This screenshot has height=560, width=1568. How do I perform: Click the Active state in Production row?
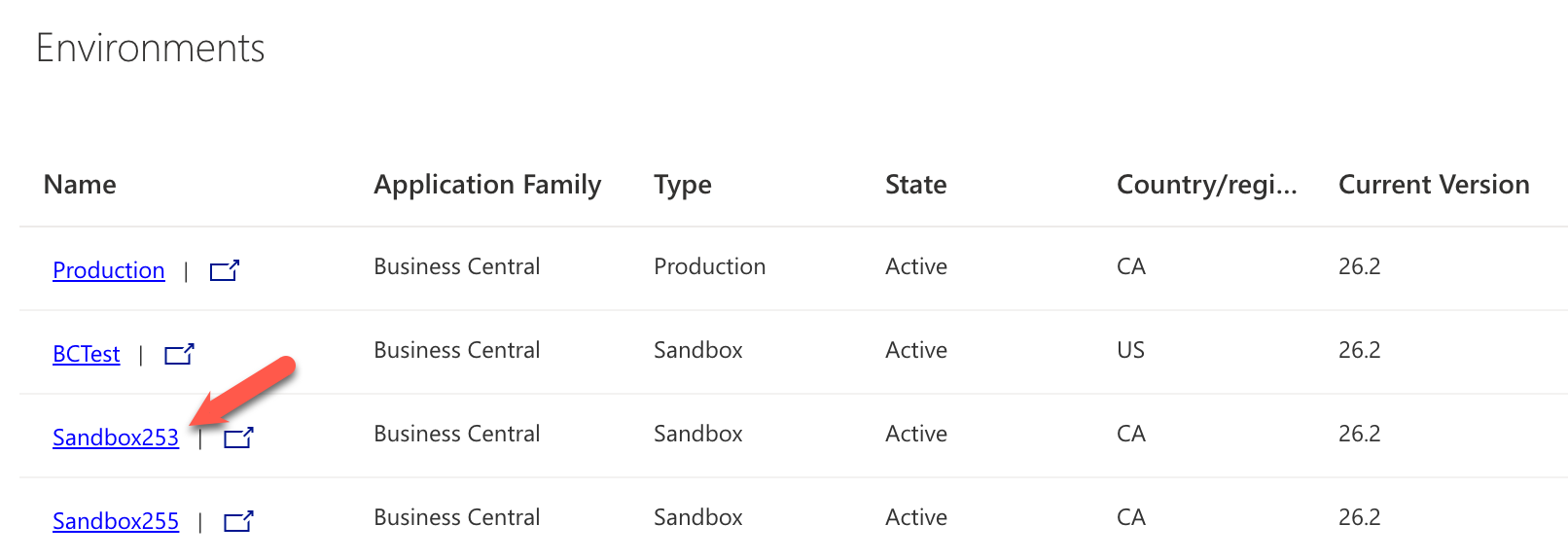916,266
